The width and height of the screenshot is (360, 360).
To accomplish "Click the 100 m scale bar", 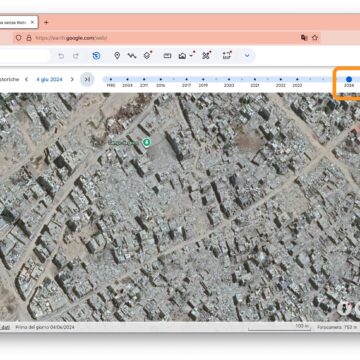I will [280, 327].
